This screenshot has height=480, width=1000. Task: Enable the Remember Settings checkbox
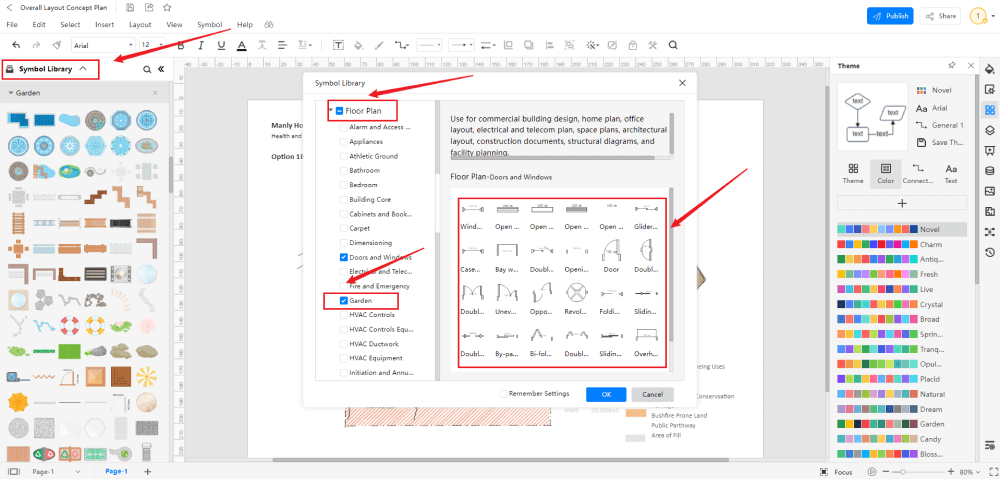point(503,394)
